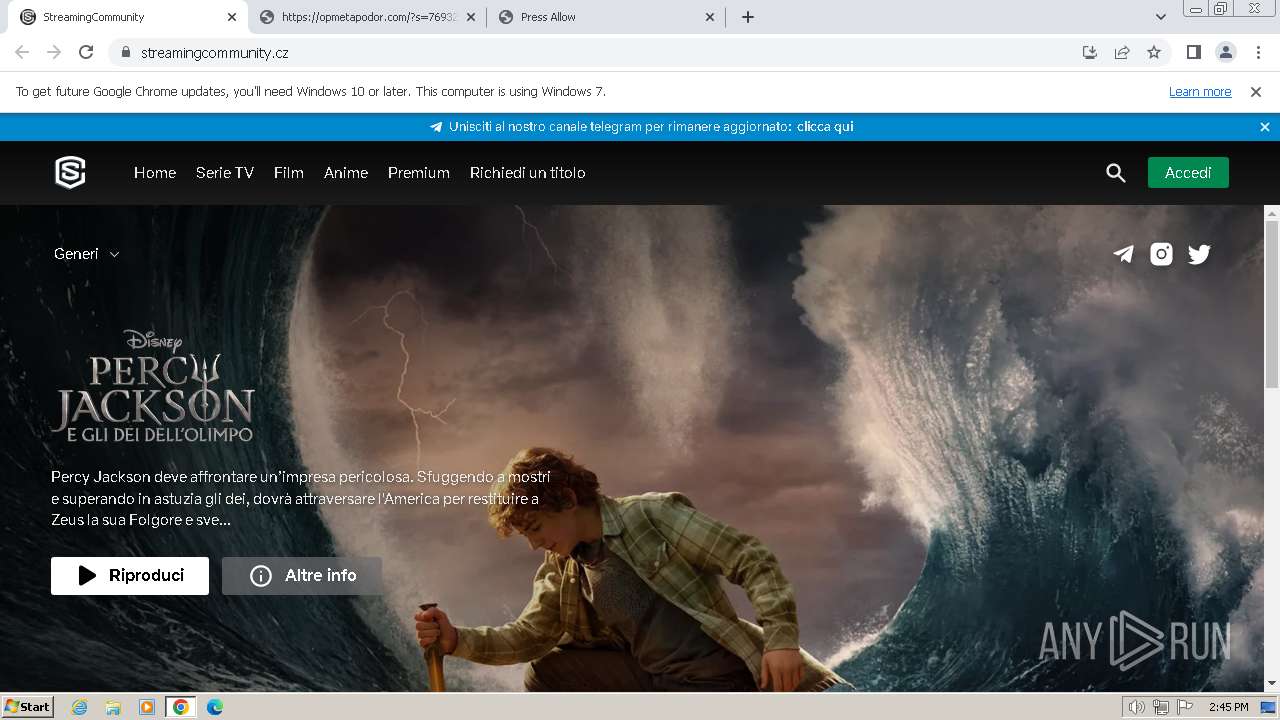The width and height of the screenshot is (1280, 720).
Task: Click the 'clicca qui' Telegram link
Action: coord(825,127)
